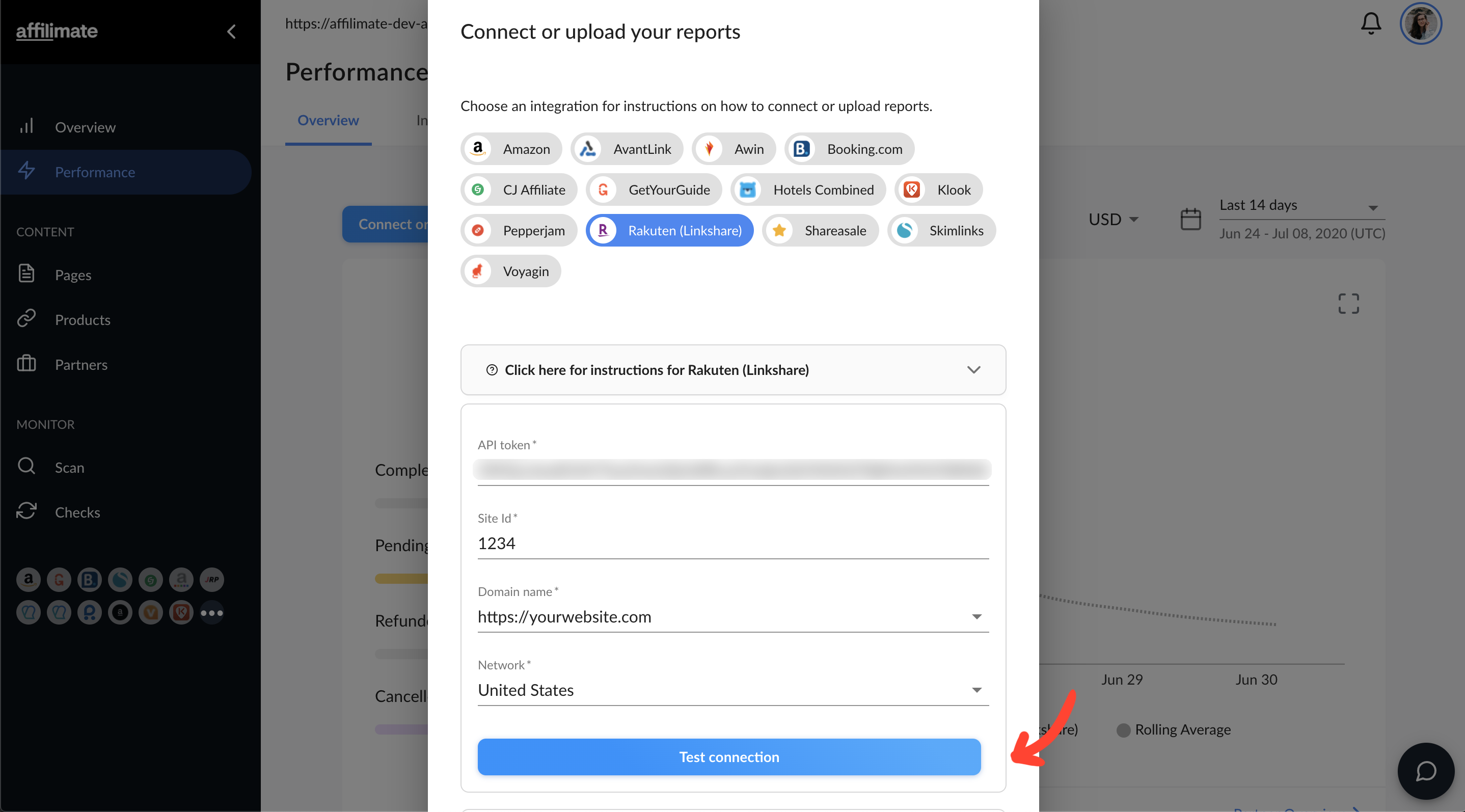Click the 'Jun 29' chart axis label
1465x812 pixels.
click(x=1122, y=680)
